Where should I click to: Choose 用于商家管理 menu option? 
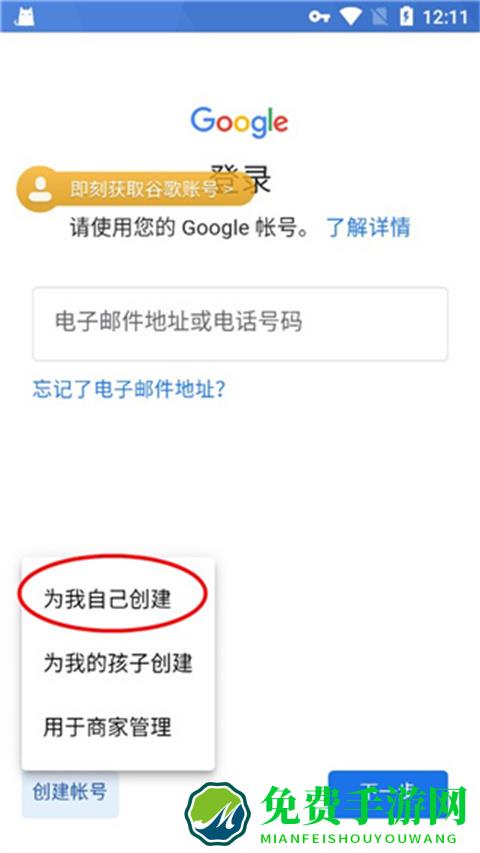pyautogui.click(x=108, y=727)
